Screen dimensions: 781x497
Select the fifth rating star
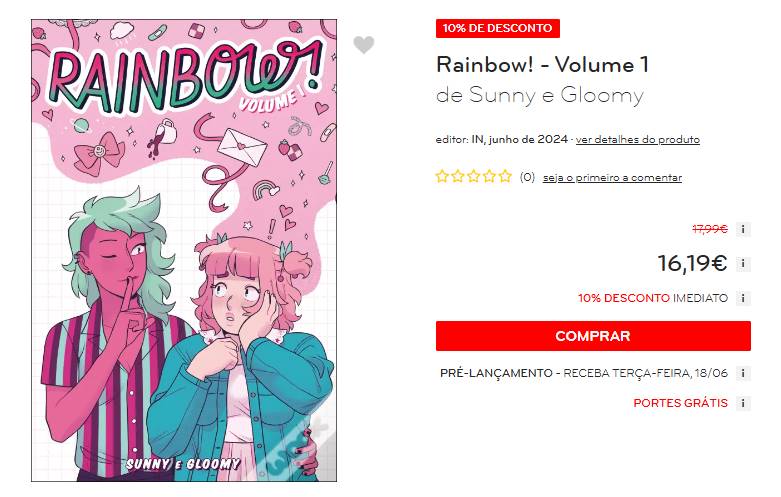pyautogui.click(x=505, y=176)
